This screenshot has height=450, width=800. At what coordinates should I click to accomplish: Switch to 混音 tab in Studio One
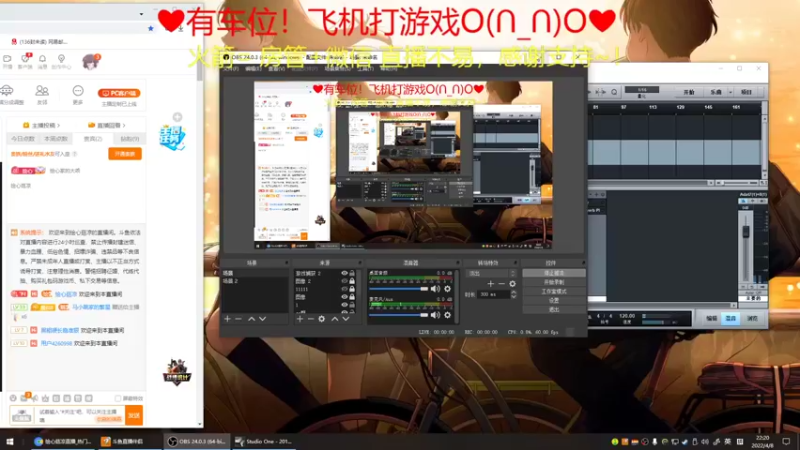tap(731, 318)
